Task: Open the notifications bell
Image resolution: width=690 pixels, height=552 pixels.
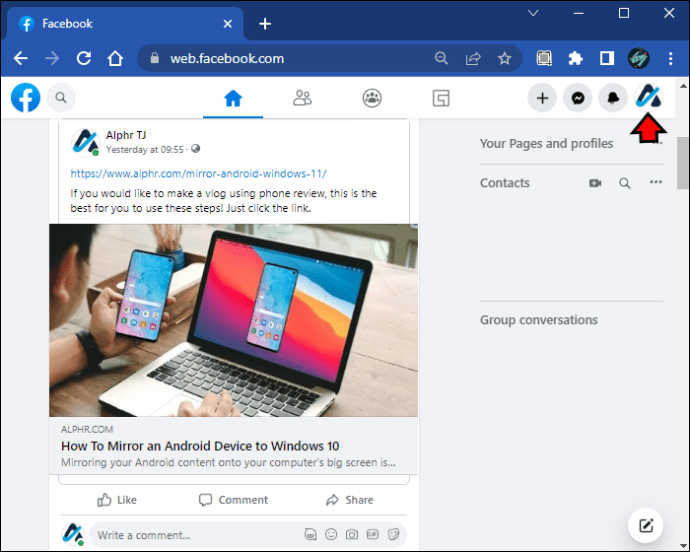Action: pyautogui.click(x=613, y=98)
